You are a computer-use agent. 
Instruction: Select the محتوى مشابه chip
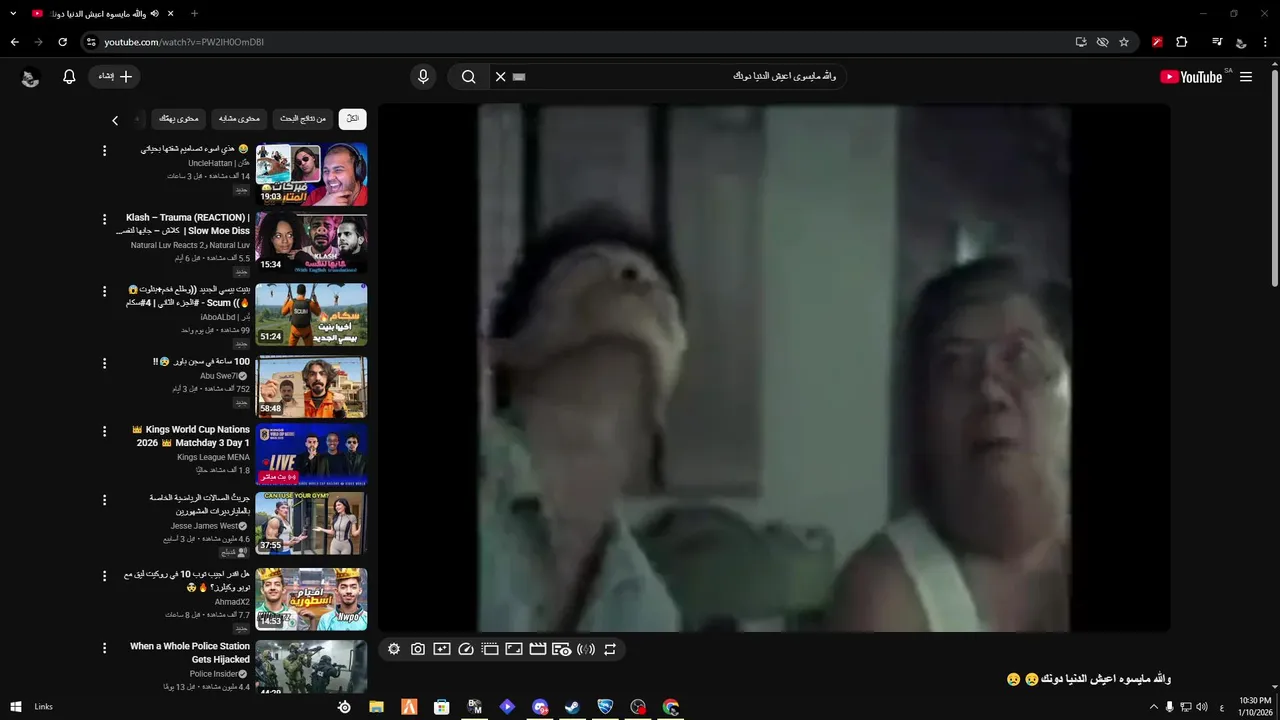click(x=240, y=119)
